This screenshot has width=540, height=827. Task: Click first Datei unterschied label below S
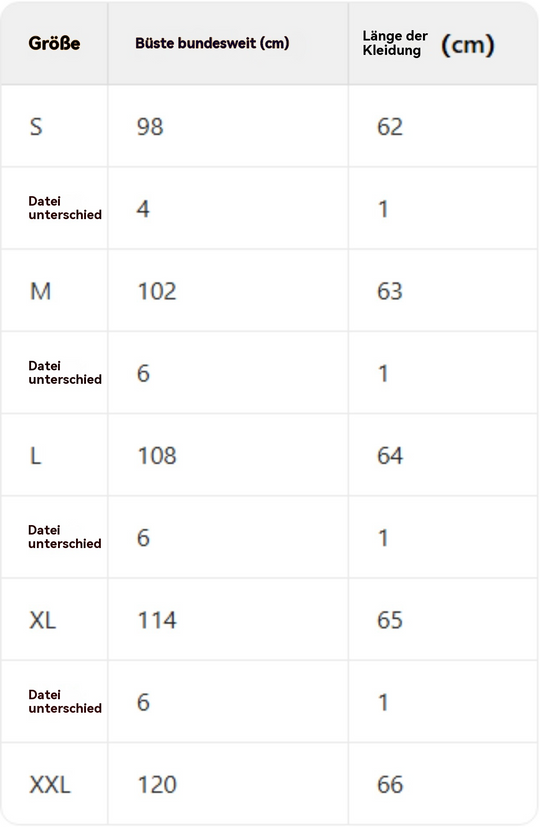click(65, 208)
